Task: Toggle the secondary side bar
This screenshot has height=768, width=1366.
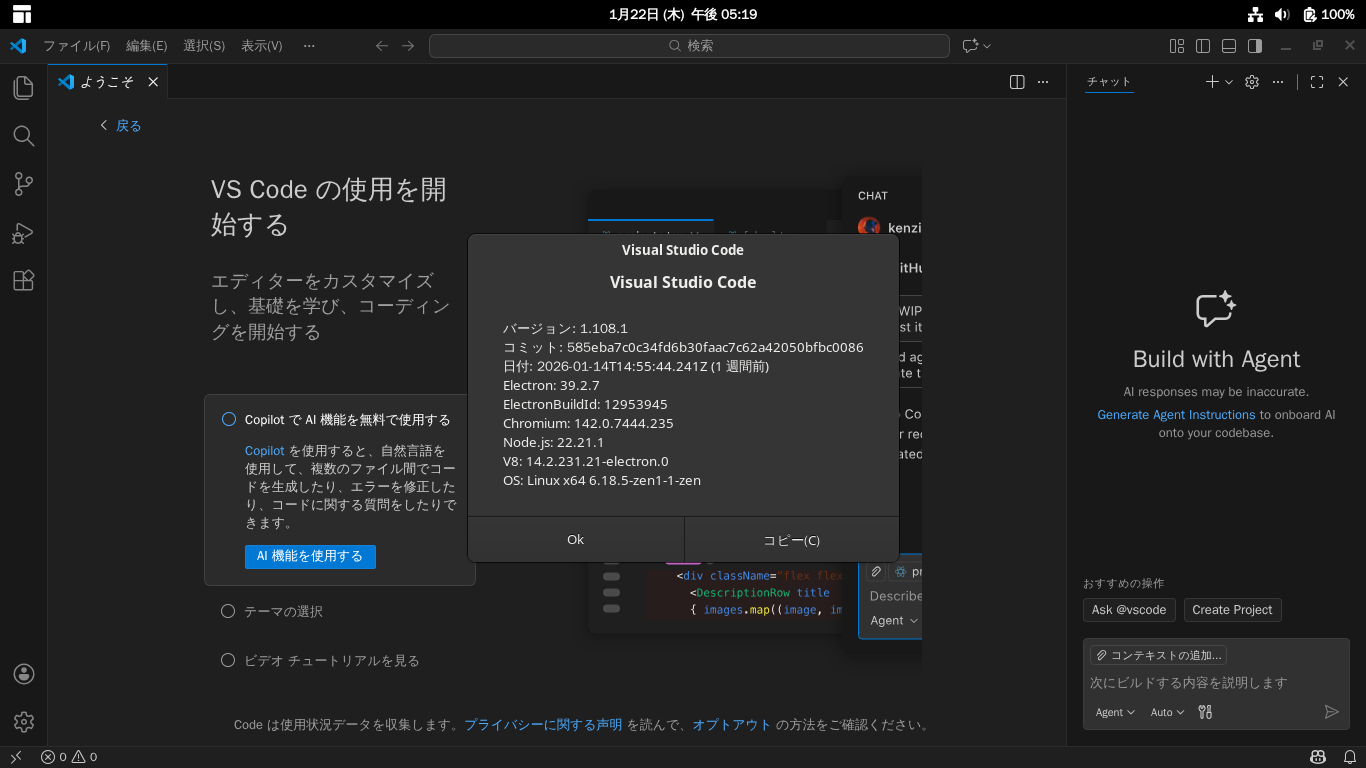Action: 1255,46
